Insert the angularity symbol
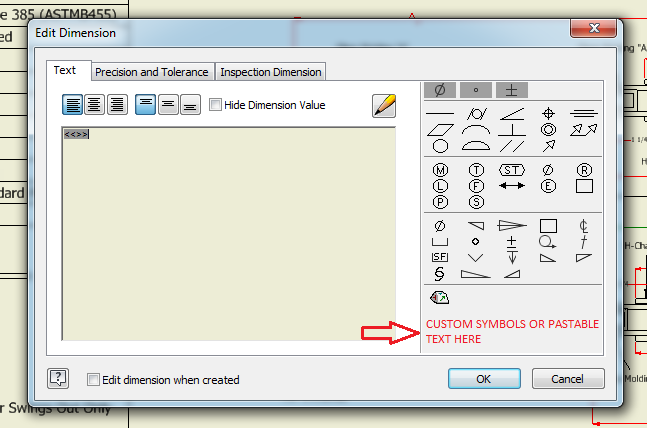Viewport: 647px width, 428px height. pyautogui.click(x=512, y=114)
